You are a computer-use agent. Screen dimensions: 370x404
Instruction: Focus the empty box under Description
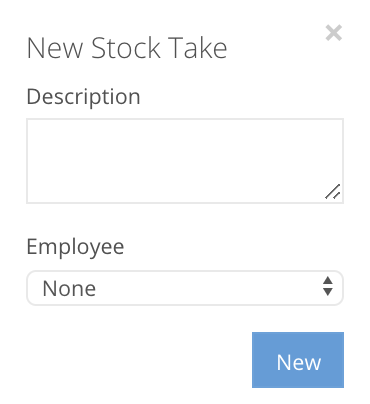[185, 161]
